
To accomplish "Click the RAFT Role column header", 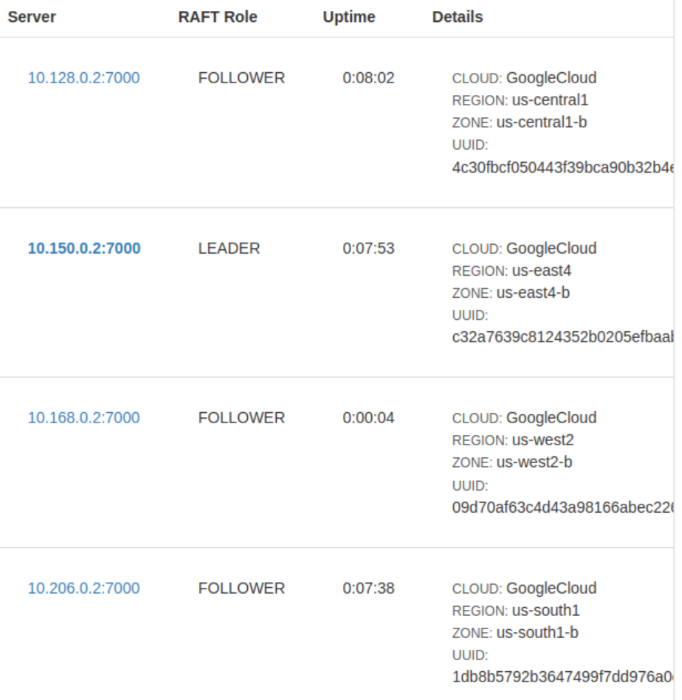I will click(x=218, y=17).
